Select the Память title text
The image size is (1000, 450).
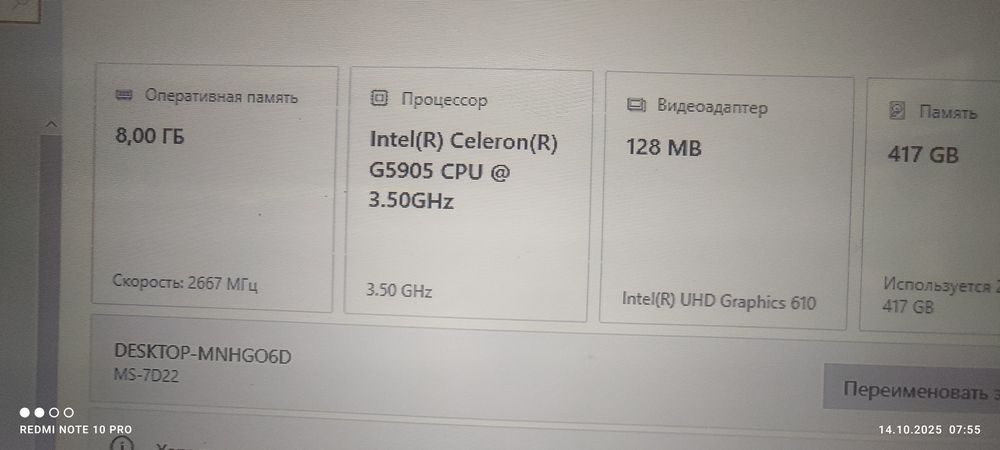click(x=948, y=113)
